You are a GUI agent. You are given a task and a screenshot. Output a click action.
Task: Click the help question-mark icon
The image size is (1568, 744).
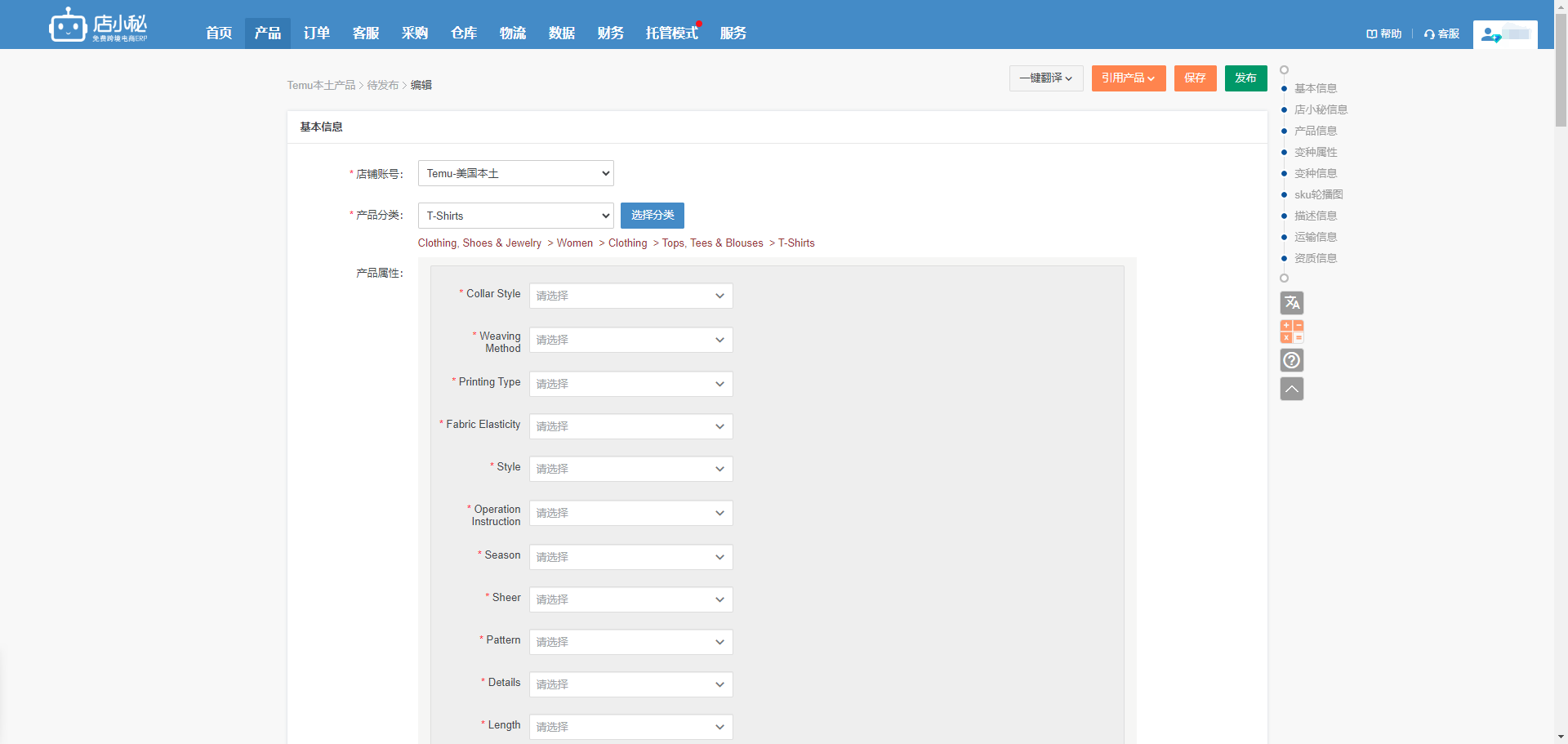click(x=1291, y=360)
